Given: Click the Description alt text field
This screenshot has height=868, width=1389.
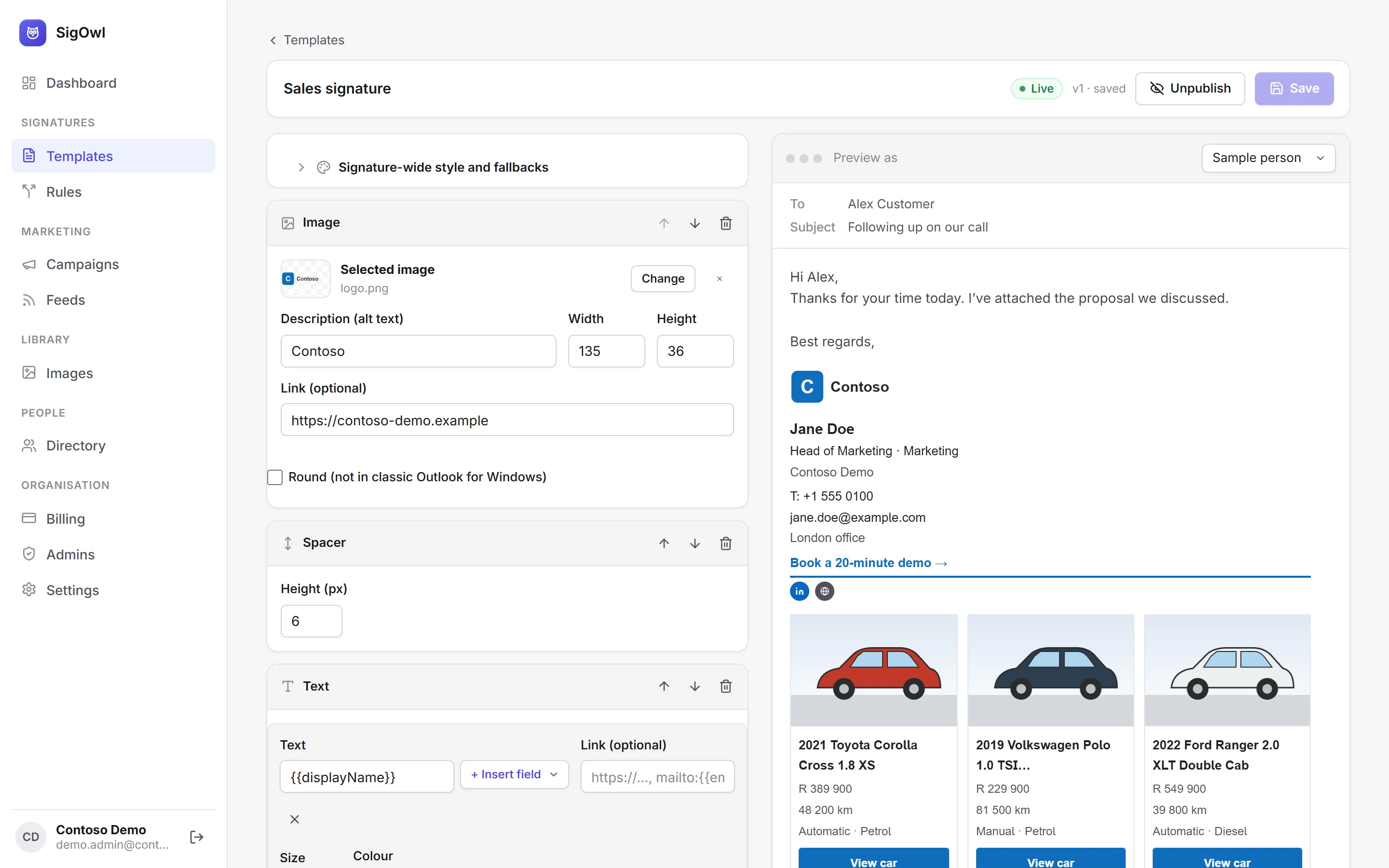Looking at the screenshot, I should (418, 351).
